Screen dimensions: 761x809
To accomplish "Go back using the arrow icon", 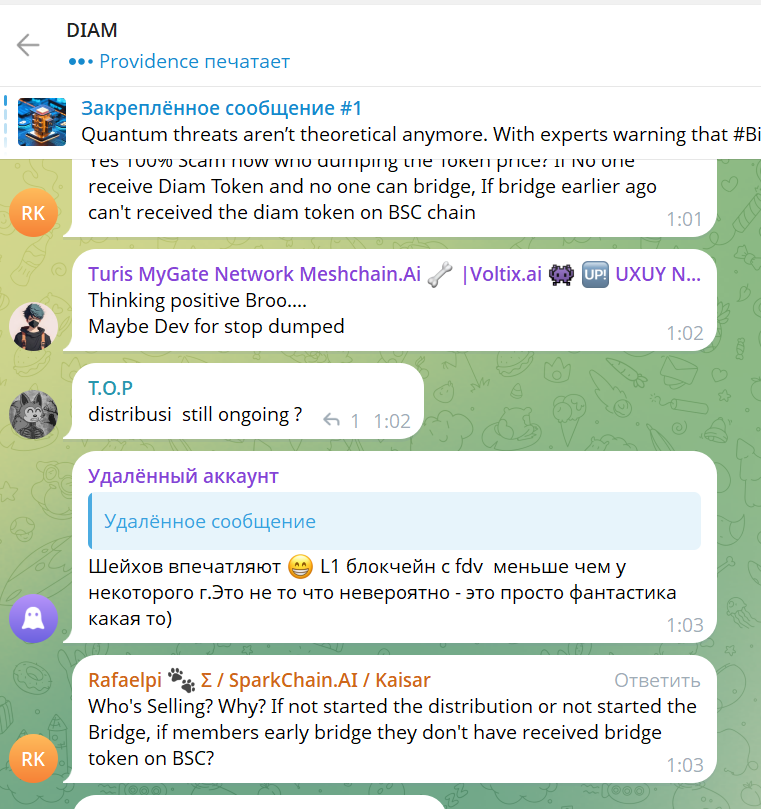I will click(x=28, y=45).
